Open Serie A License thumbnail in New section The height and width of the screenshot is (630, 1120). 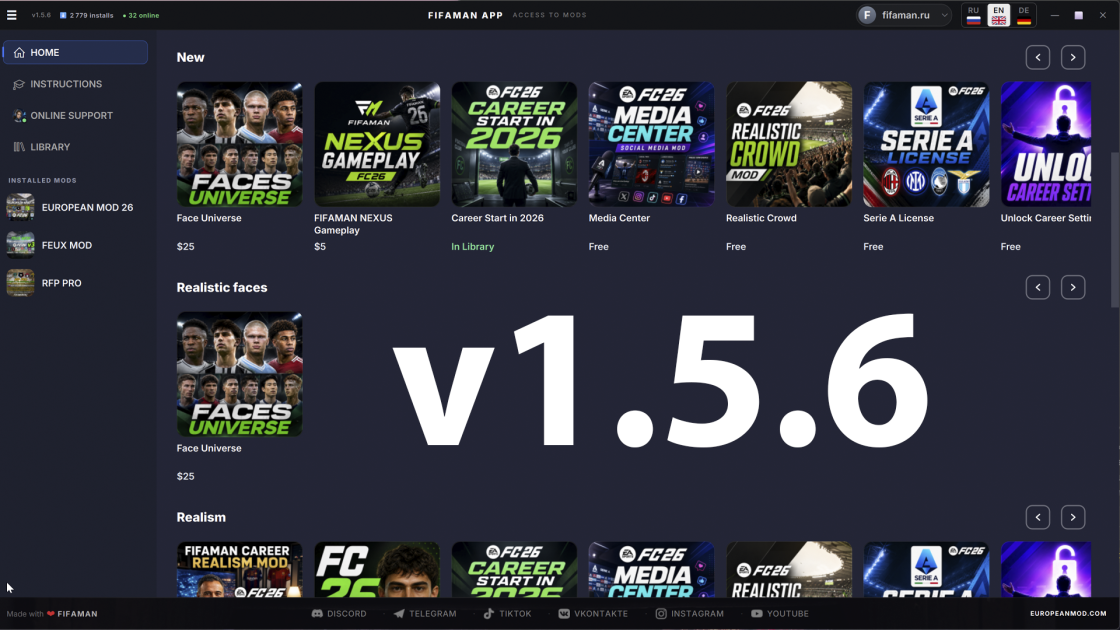point(926,144)
